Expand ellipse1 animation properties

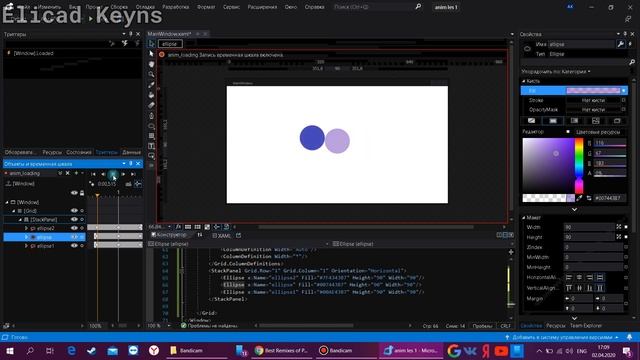27,246
